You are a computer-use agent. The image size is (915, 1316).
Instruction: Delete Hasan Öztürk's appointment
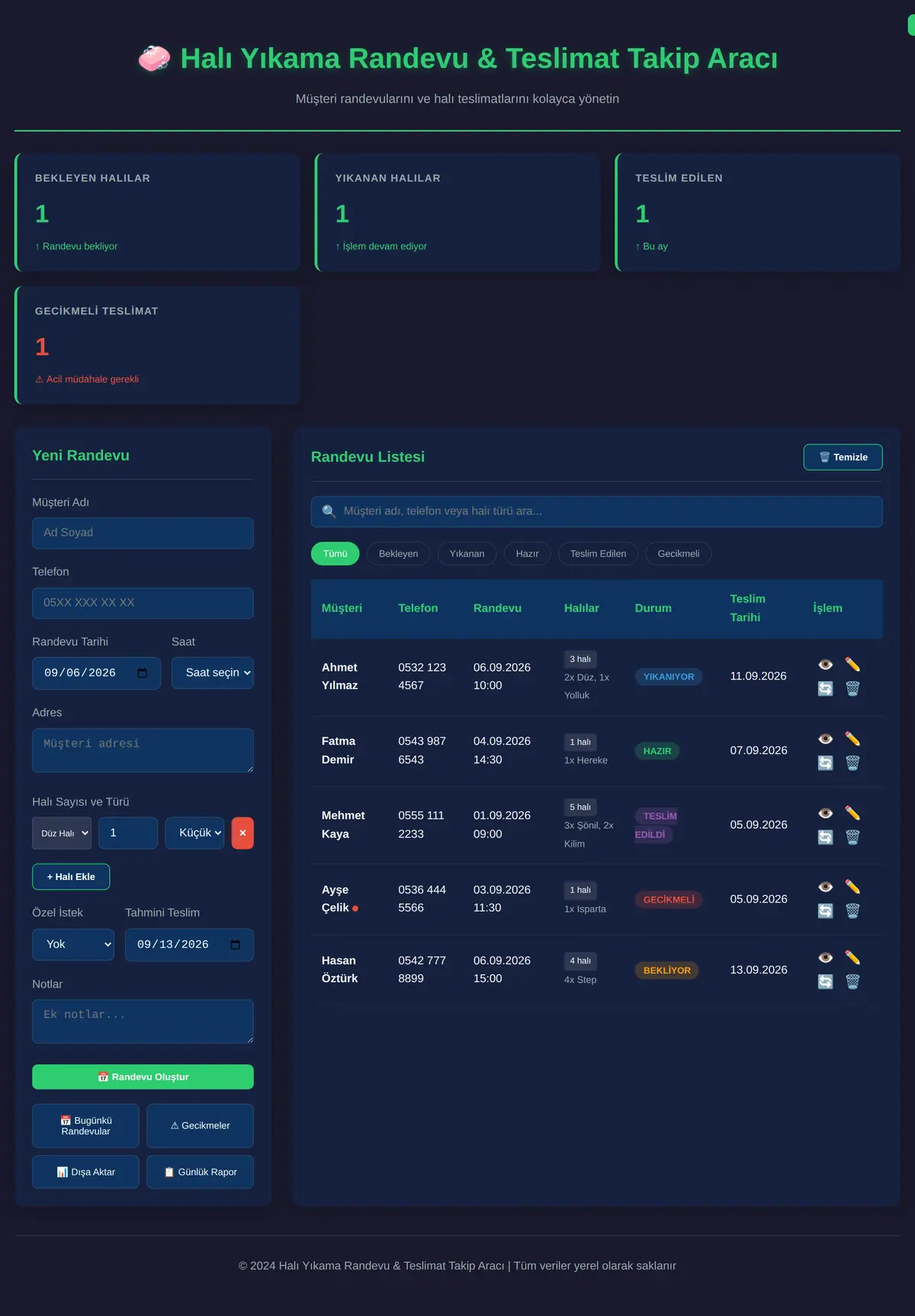(852, 981)
